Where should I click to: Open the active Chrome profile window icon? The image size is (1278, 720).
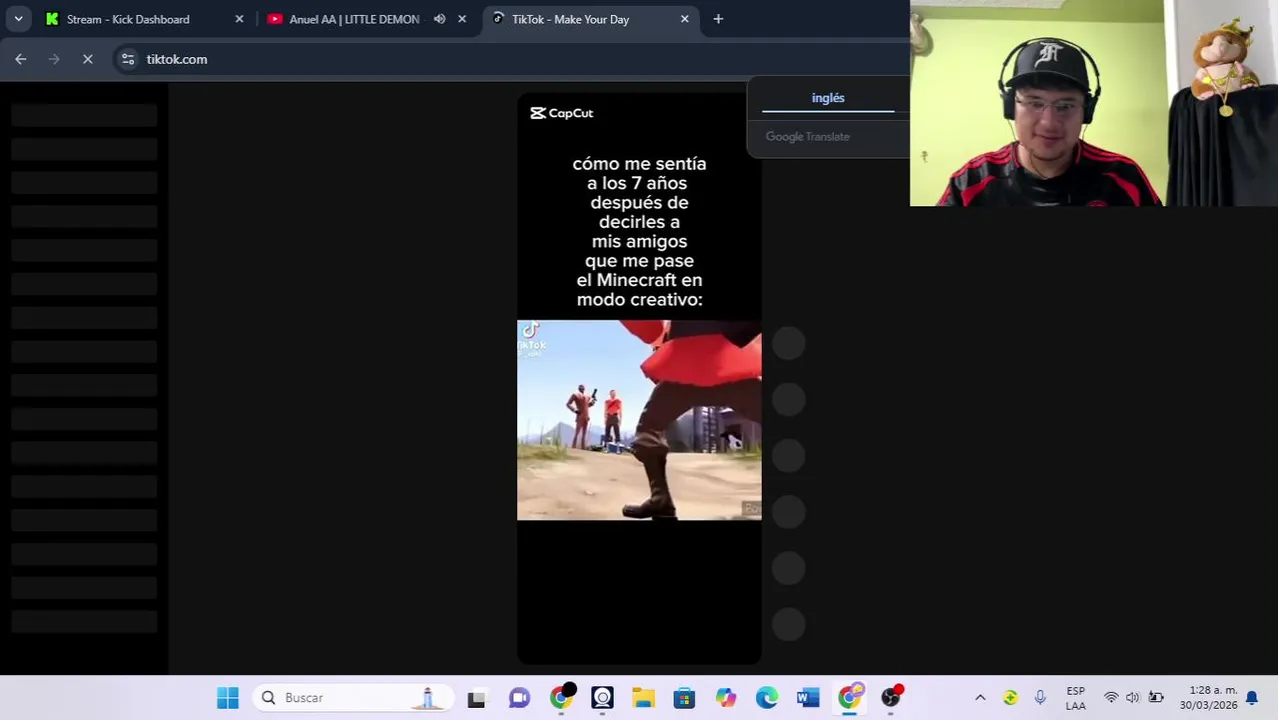[850, 697]
